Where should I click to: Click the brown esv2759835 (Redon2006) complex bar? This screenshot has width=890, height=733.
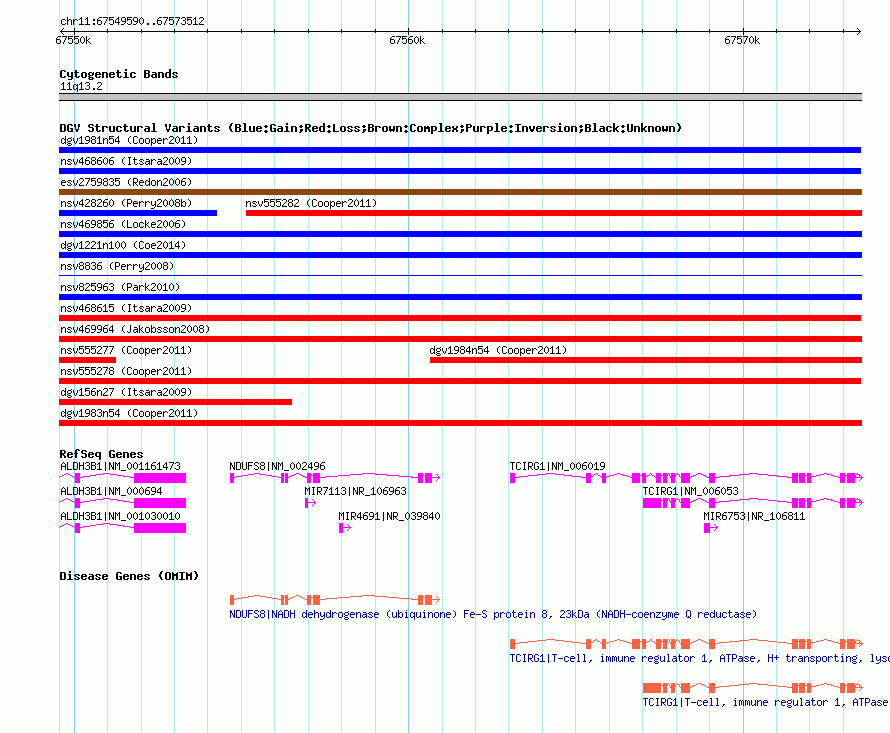(x=460, y=192)
